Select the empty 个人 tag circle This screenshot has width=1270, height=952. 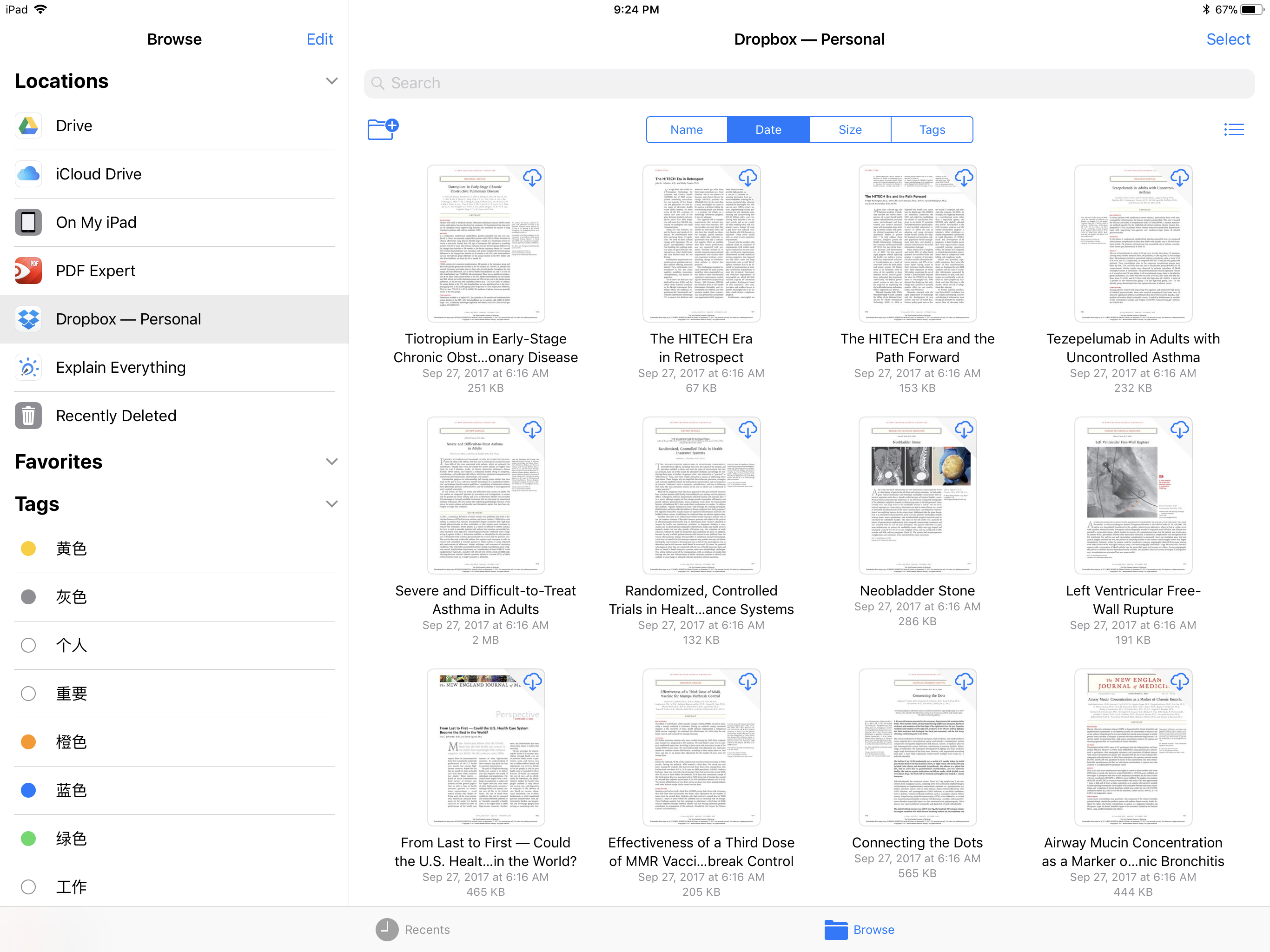click(x=28, y=645)
